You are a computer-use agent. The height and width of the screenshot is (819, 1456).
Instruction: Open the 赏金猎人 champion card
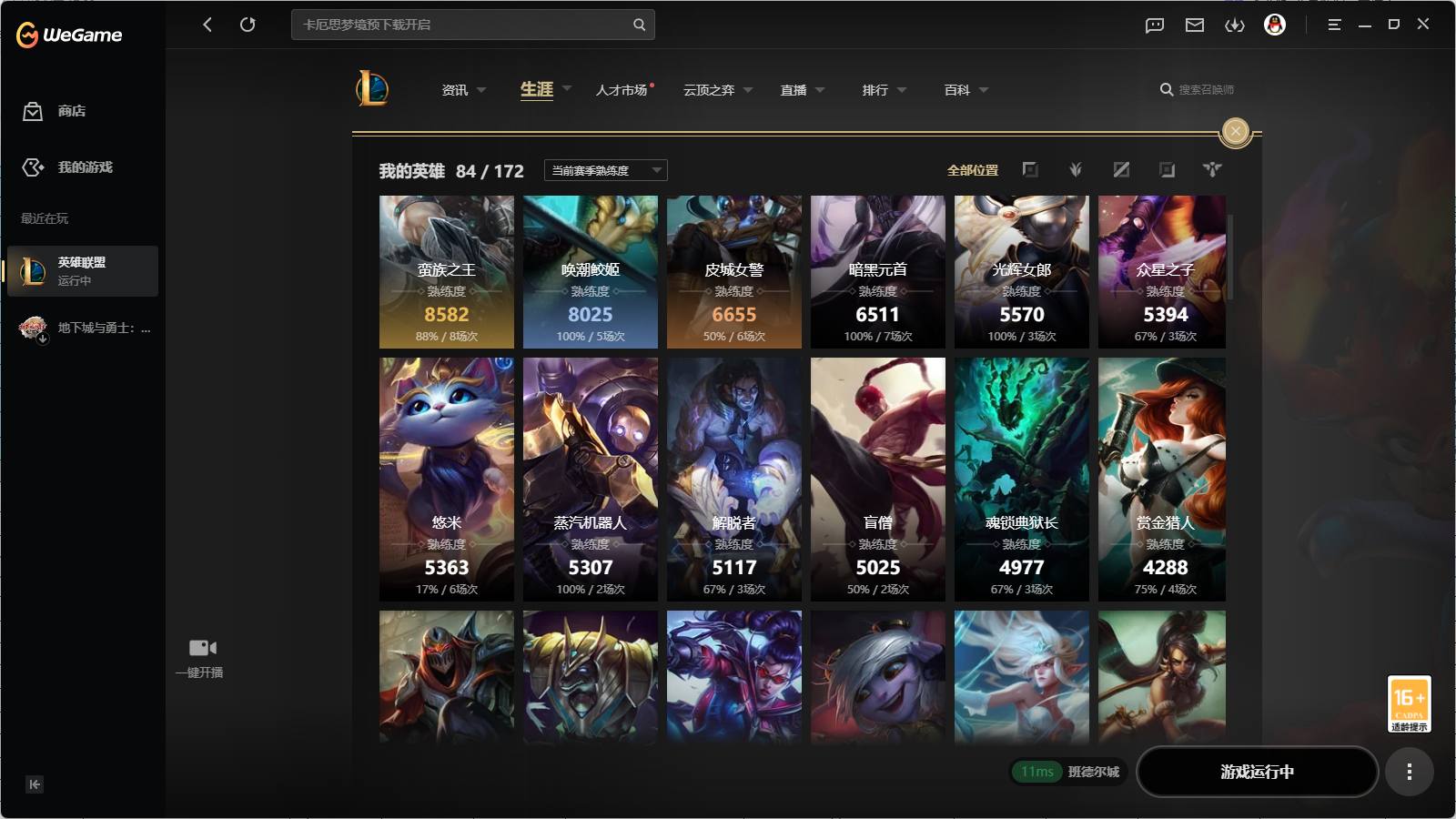pyautogui.click(x=1162, y=480)
